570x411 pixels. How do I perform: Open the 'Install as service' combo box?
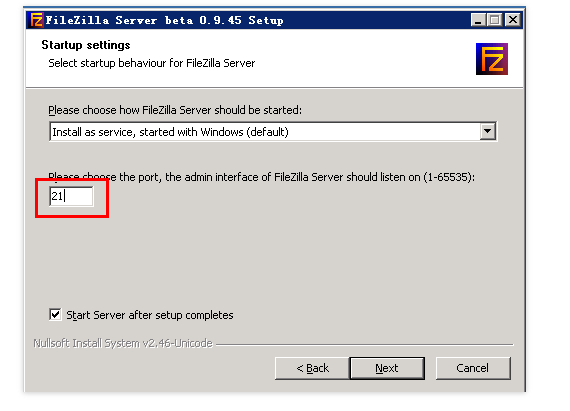point(273,131)
